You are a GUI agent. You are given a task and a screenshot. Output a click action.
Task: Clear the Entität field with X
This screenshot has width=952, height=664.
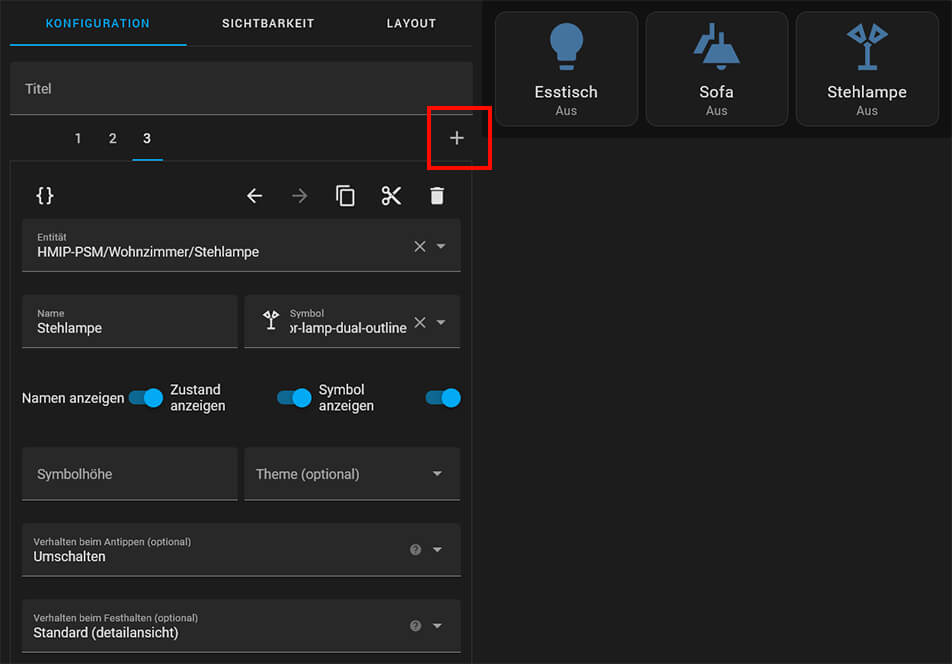coord(420,246)
